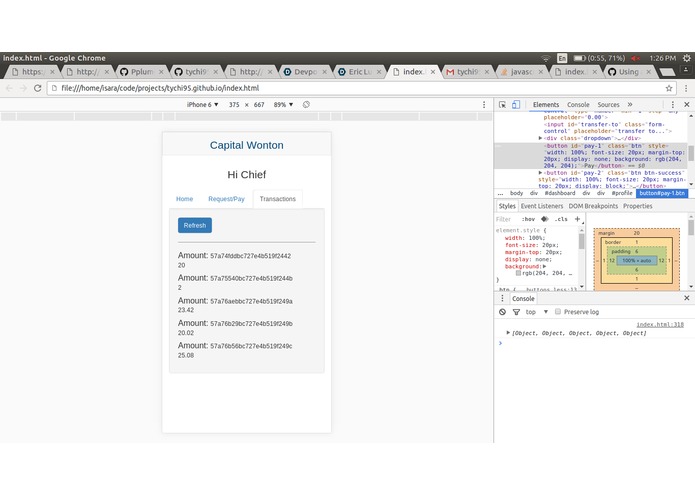695x494 pixels.
Task: Add a new style rule
Action: click(578, 219)
